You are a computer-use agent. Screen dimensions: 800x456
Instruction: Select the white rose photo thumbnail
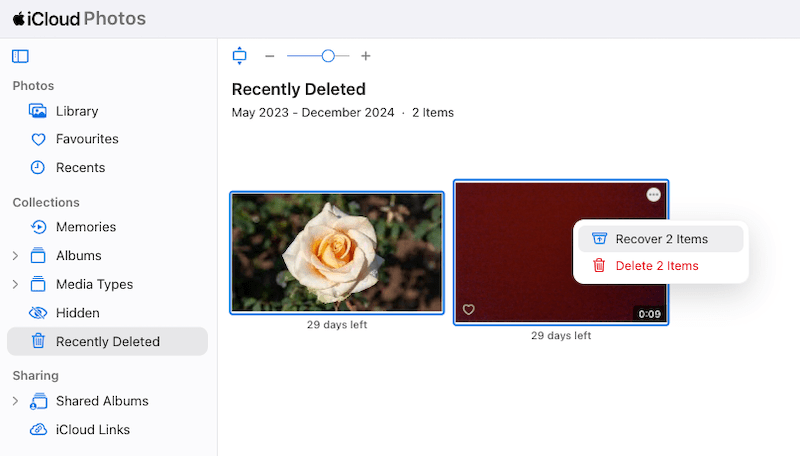click(x=337, y=253)
